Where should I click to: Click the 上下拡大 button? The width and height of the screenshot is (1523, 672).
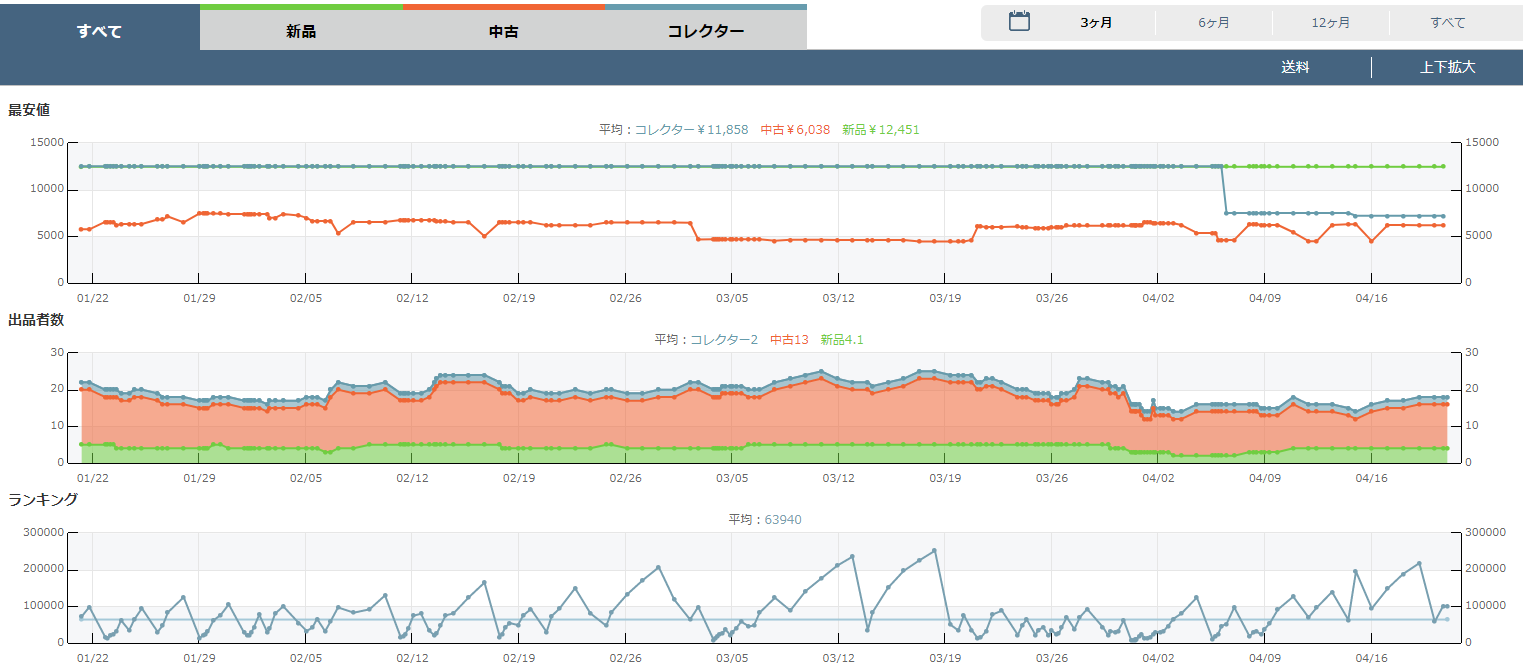tap(1447, 67)
